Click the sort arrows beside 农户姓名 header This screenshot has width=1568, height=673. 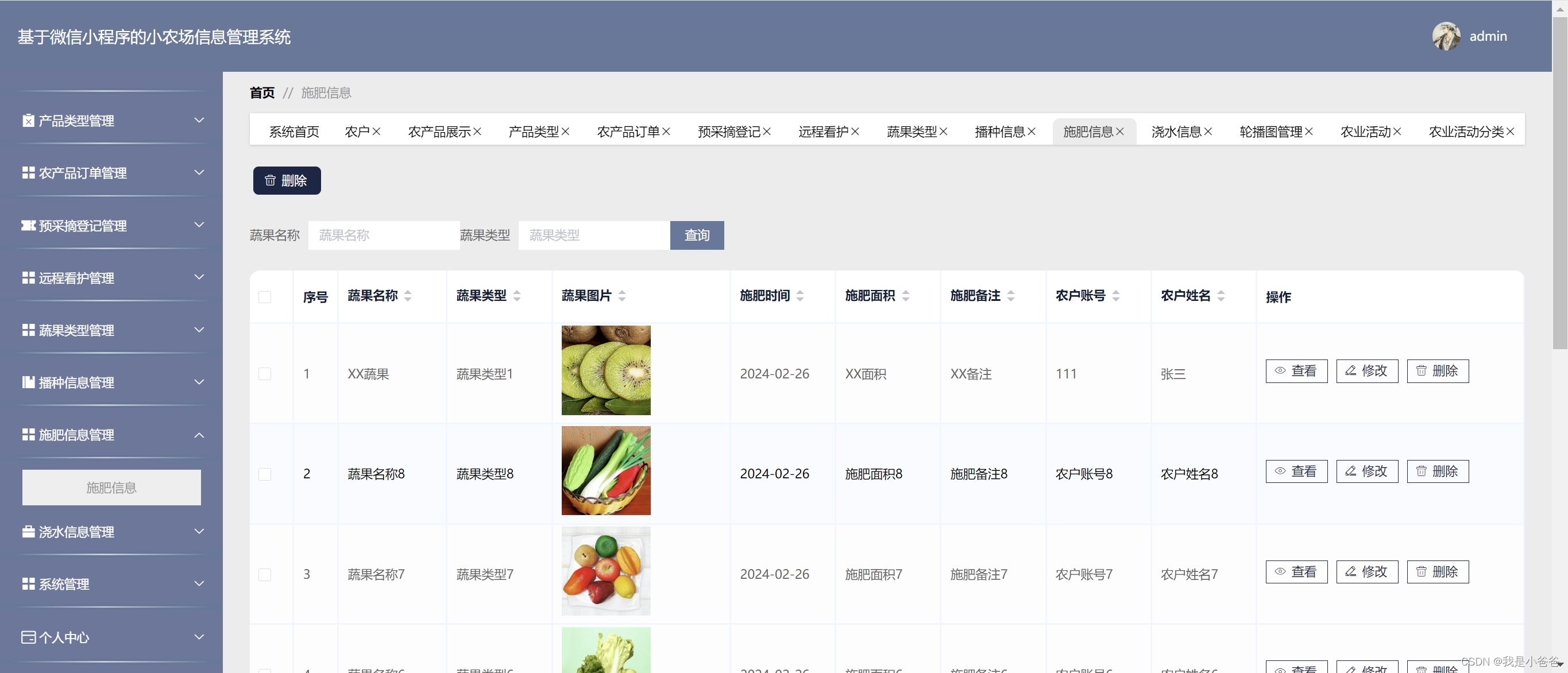pyautogui.click(x=1221, y=296)
